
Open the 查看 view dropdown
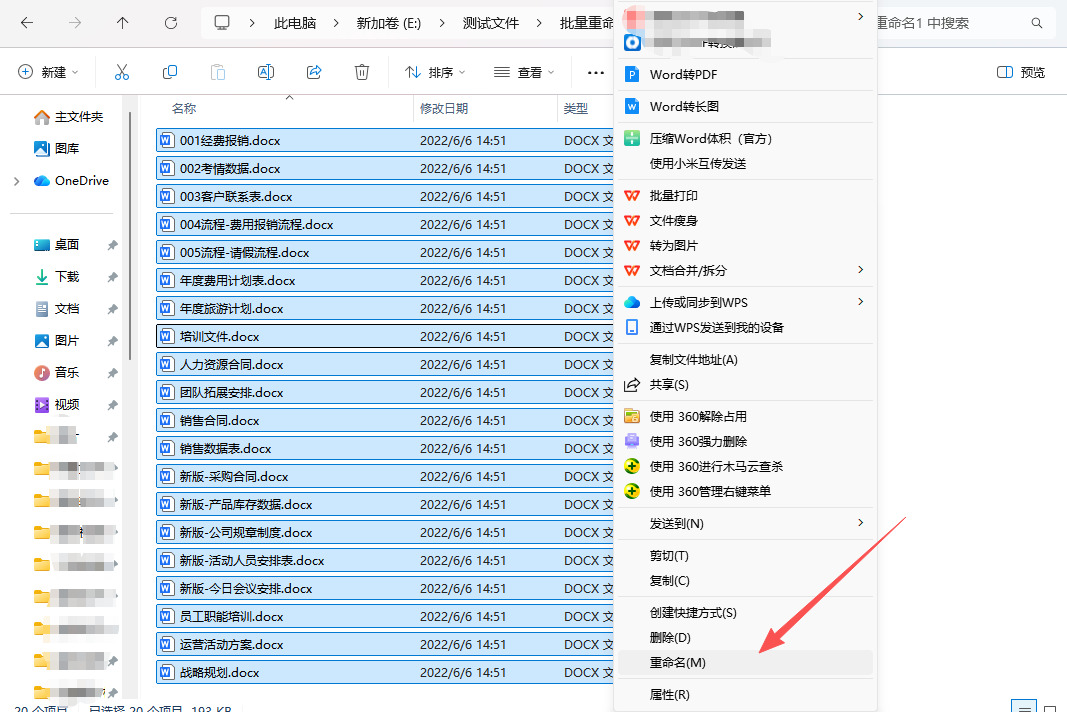pyautogui.click(x=524, y=72)
